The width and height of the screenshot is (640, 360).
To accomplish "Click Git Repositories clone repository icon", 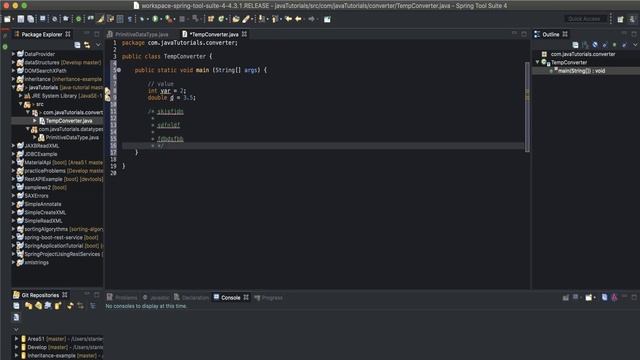I will (38, 305).
